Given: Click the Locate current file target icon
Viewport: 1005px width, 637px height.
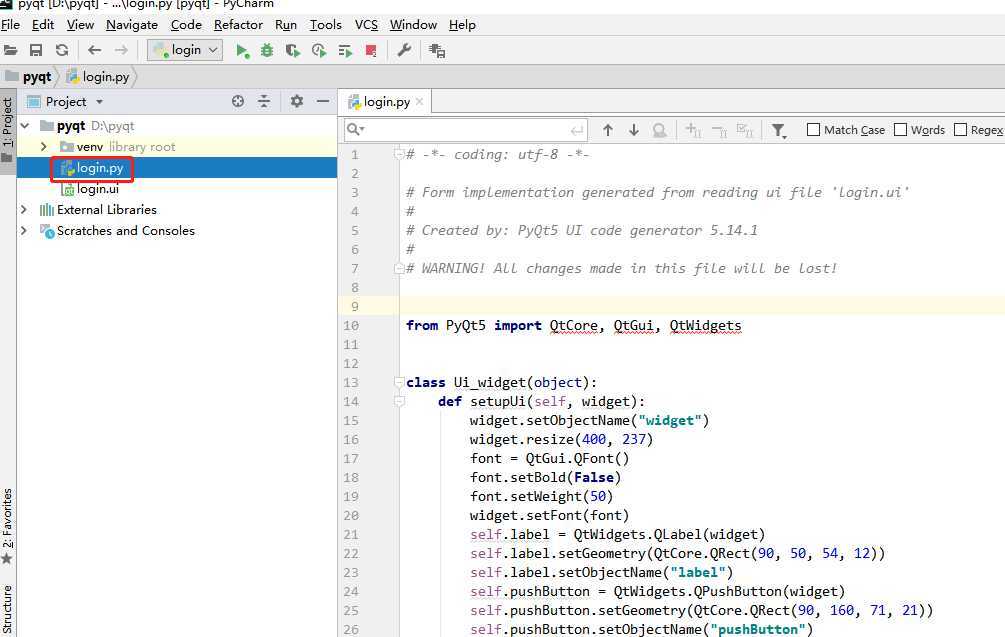Looking at the screenshot, I should pos(238,101).
